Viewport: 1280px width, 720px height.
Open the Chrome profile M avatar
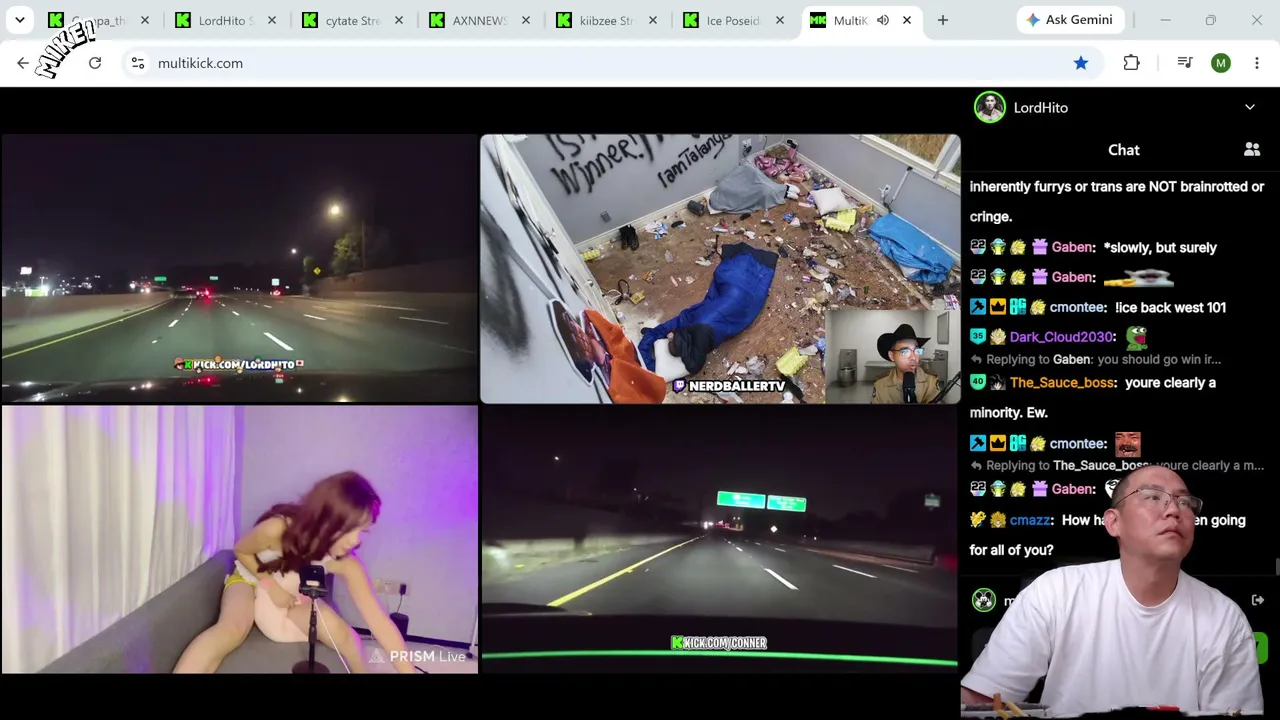point(1221,63)
